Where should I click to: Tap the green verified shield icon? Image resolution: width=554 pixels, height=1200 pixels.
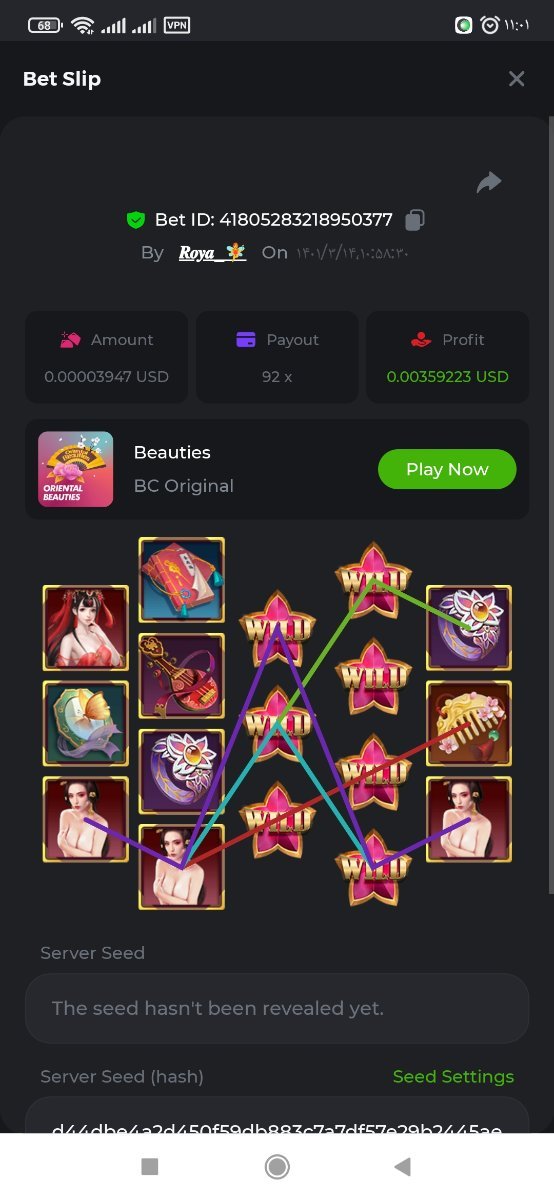point(136,219)
